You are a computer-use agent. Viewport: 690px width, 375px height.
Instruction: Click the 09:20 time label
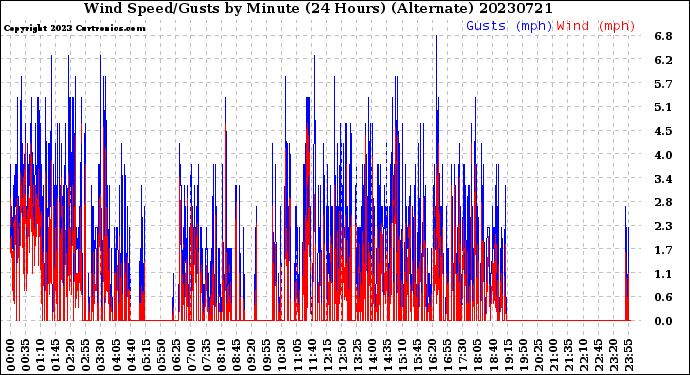pos(252,355)
